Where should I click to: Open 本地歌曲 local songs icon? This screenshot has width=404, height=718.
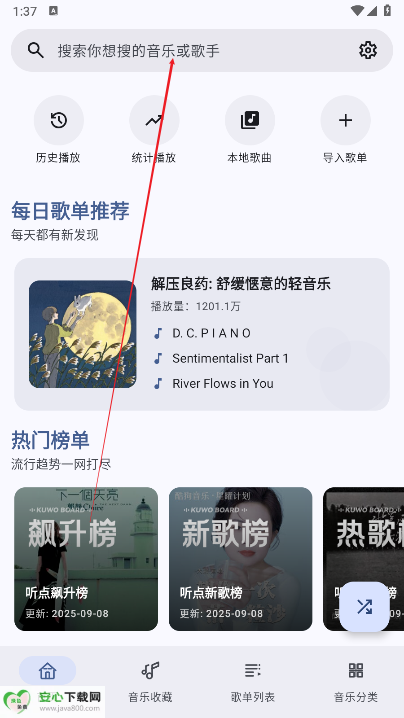[x=250, y=120]
